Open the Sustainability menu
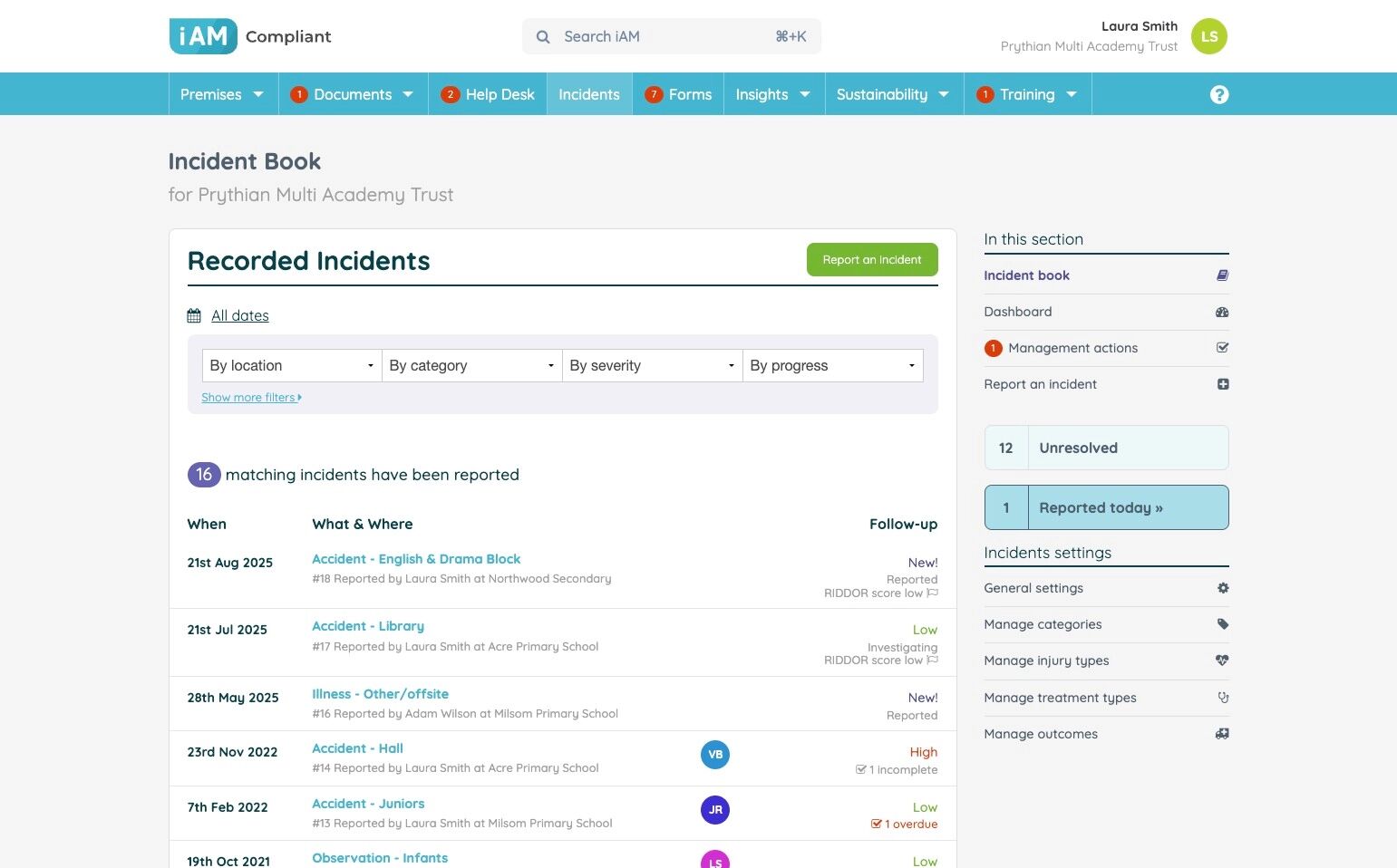Screen dimensions: 1397x868 894,94
